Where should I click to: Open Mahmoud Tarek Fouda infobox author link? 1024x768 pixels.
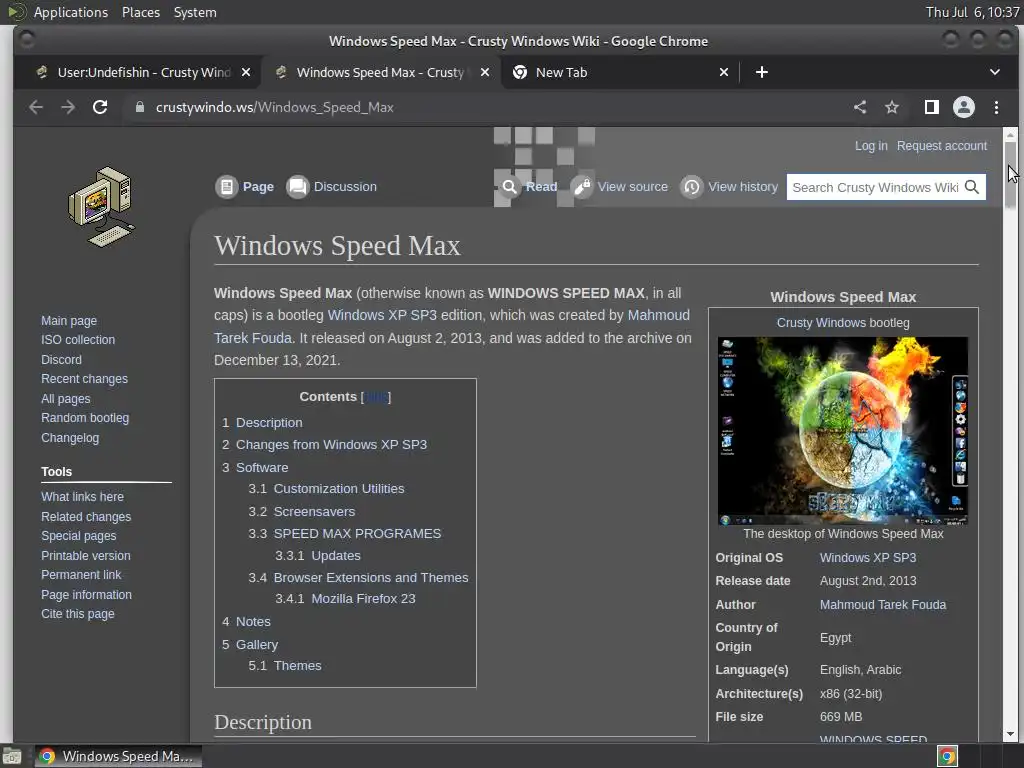pos(882,605)
